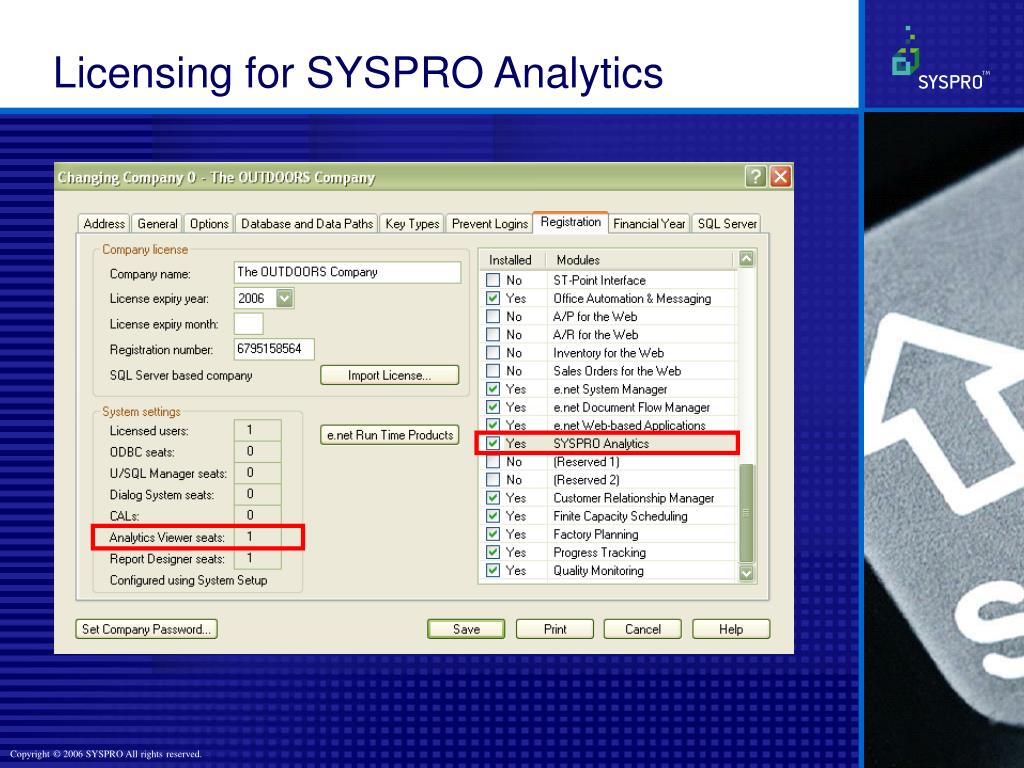Click the Dialog System seats field
This screenshot has height=768, width=1024.
[257, 494]
